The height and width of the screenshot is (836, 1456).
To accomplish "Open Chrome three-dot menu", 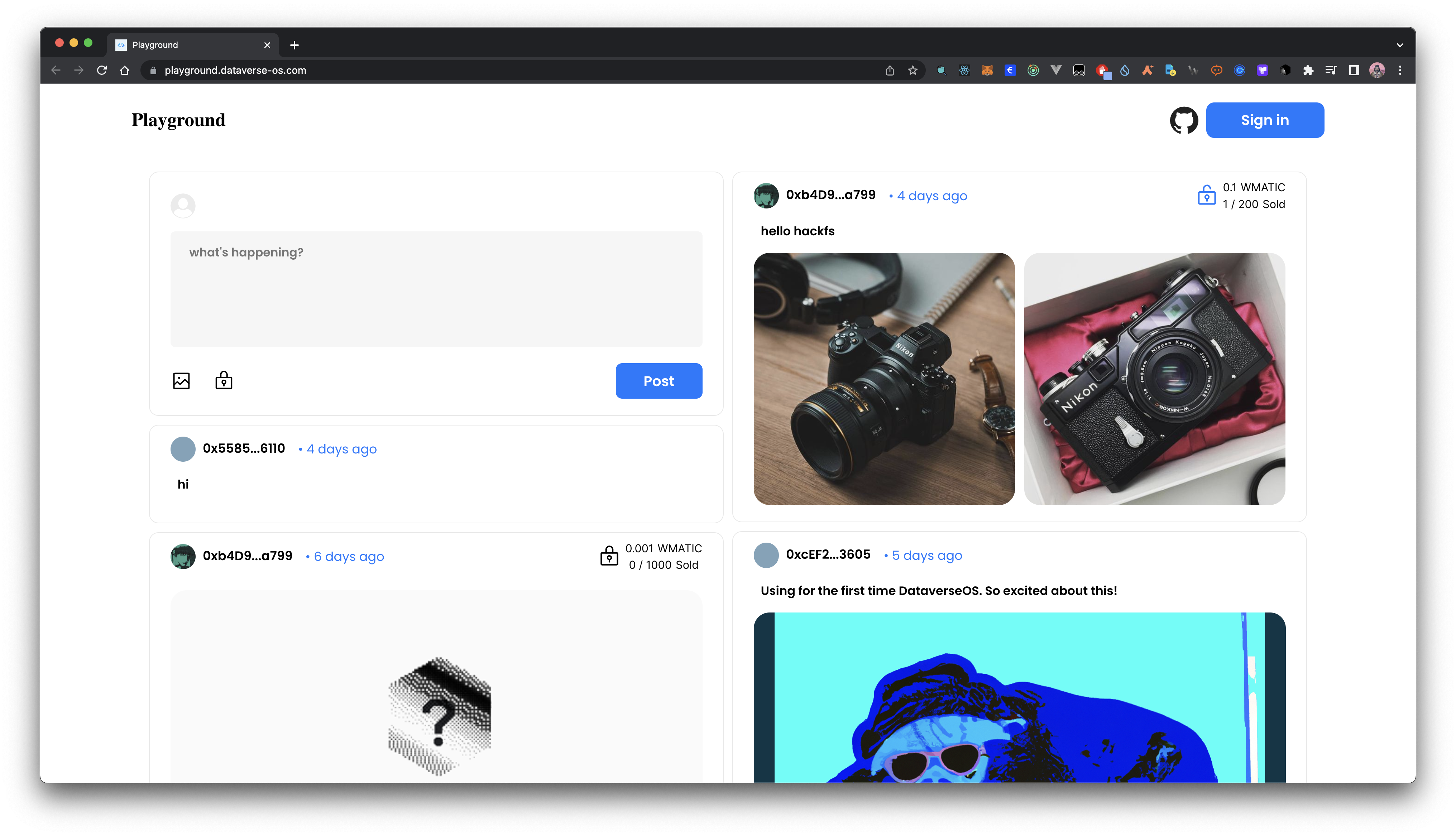I will tap(1400, 70).
